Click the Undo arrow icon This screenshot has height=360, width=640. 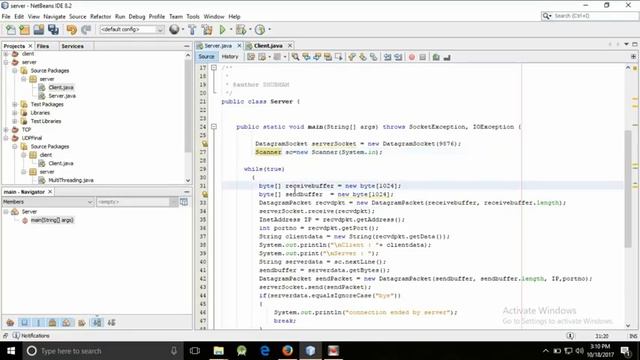tap(71, 29)
